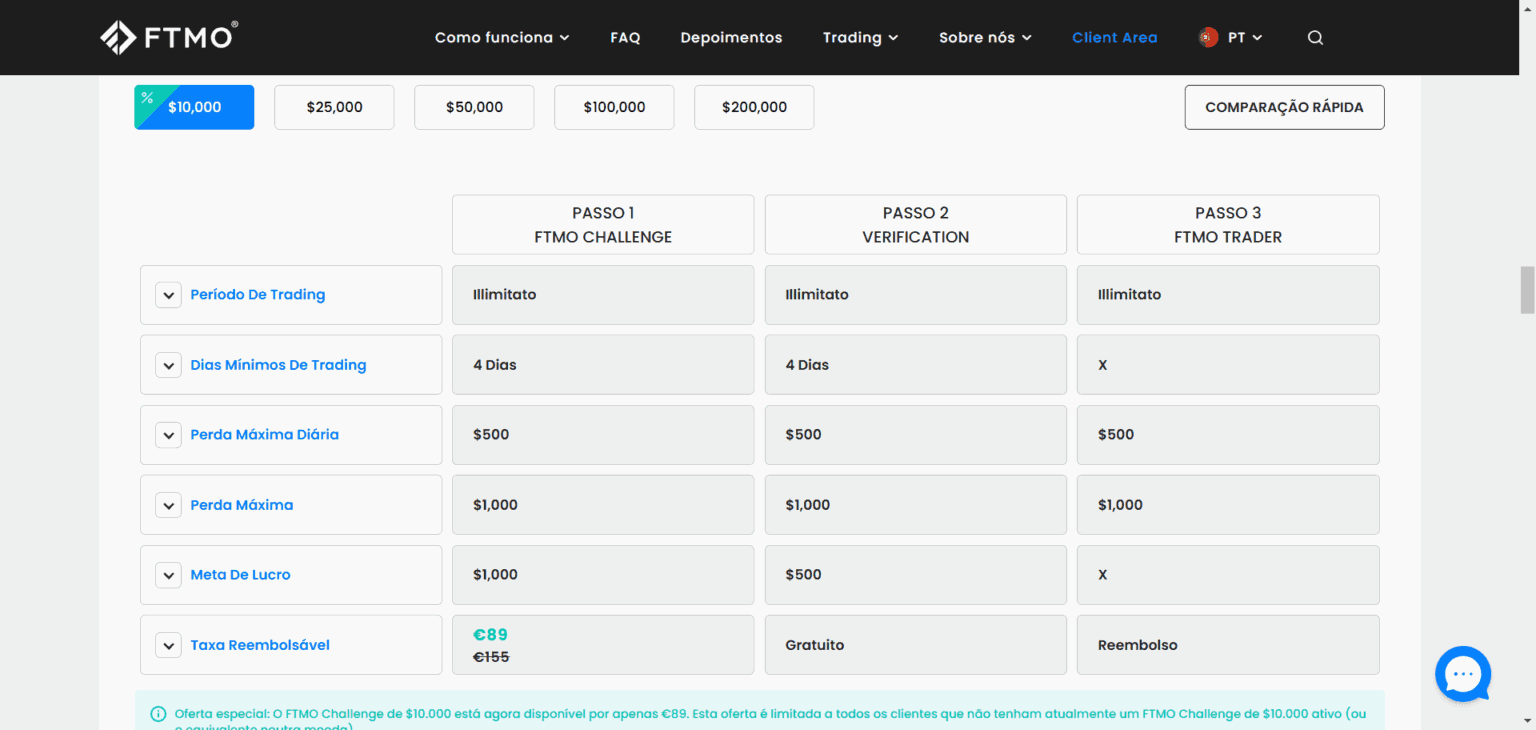
Task: Switch to the $100,000 account size
Action: tap(613, 107)
